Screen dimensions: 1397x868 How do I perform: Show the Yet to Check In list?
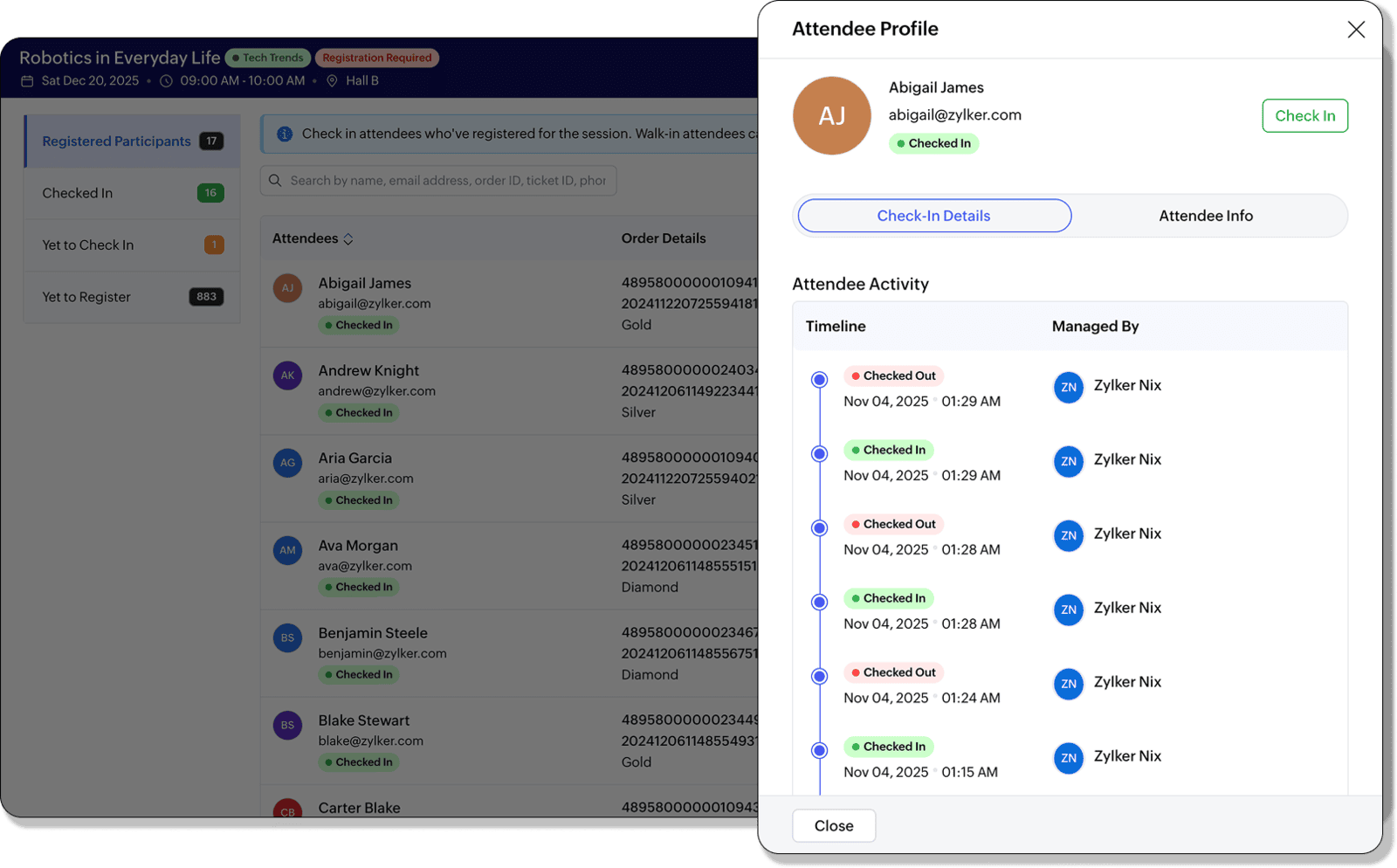131,245
